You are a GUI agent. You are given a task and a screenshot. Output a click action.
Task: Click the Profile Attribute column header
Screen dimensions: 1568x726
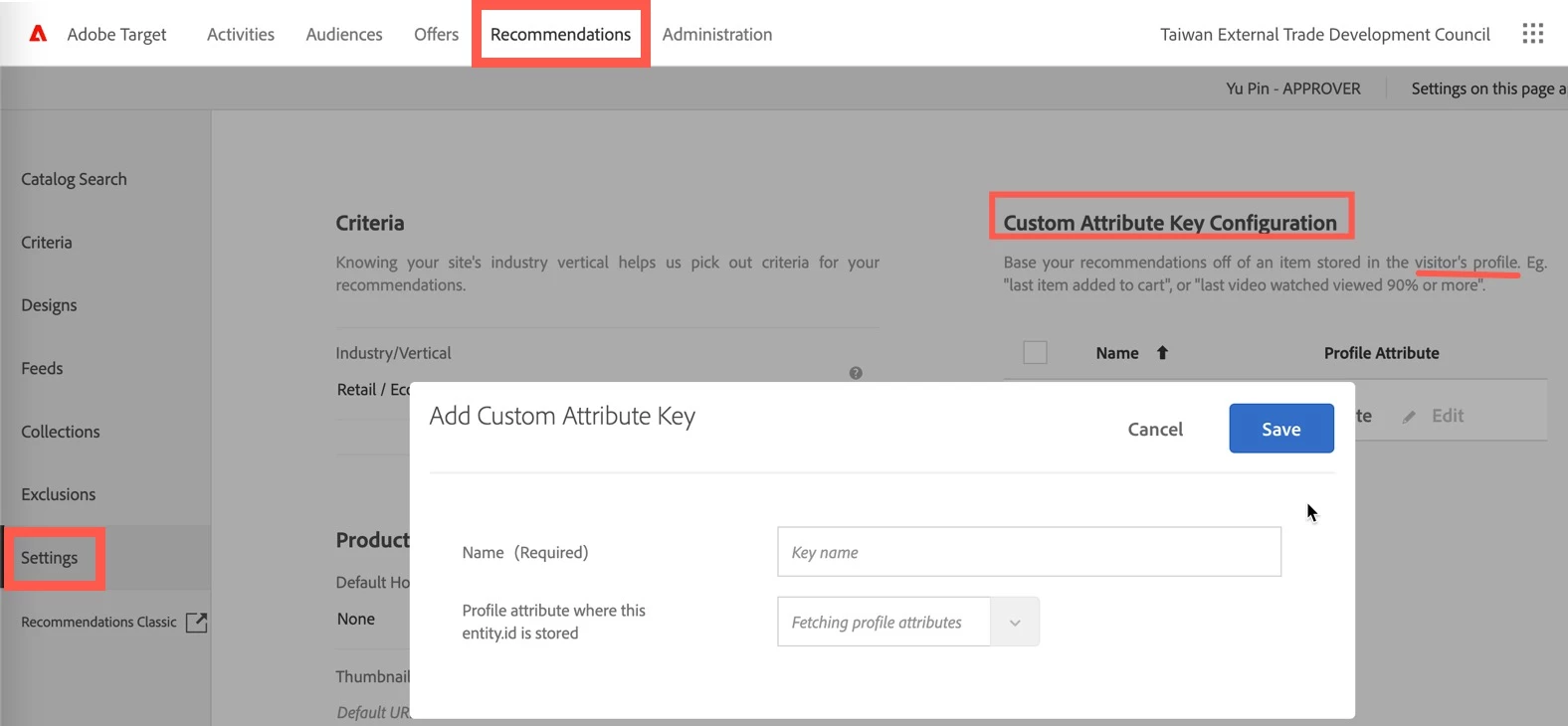click(1382, 353)
